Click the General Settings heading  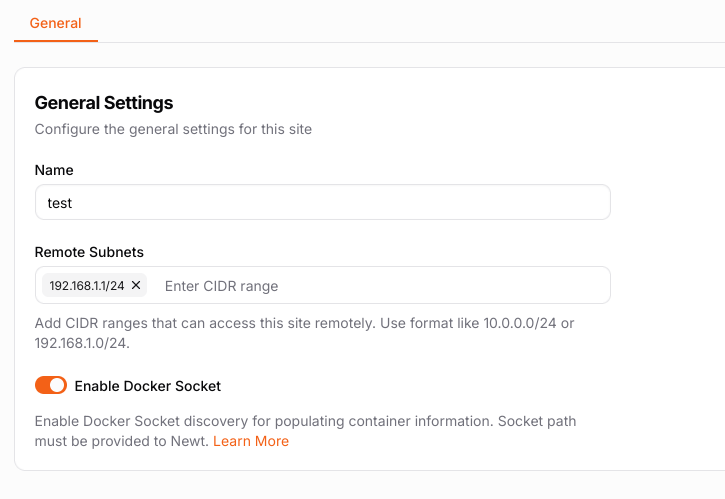pos(104,102)
